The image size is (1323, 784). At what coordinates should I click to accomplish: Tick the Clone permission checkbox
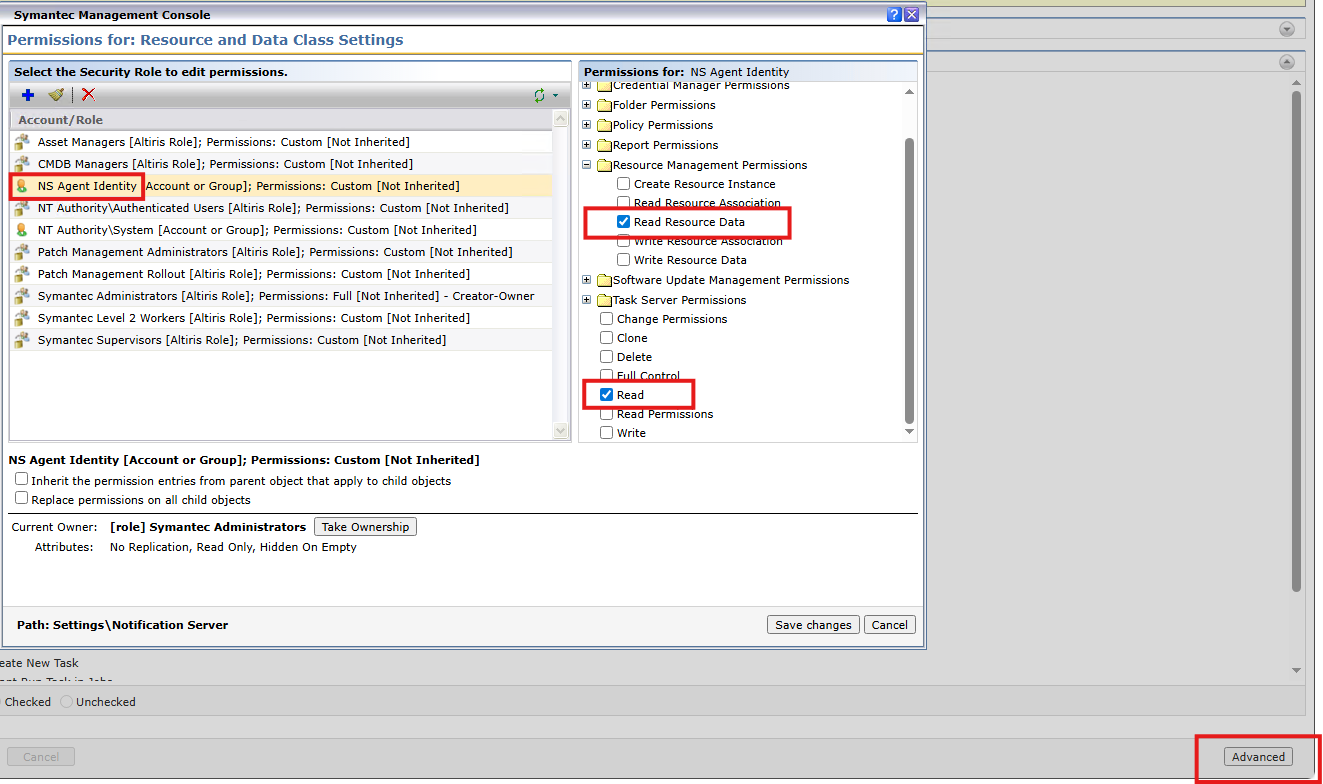(607, 338)
